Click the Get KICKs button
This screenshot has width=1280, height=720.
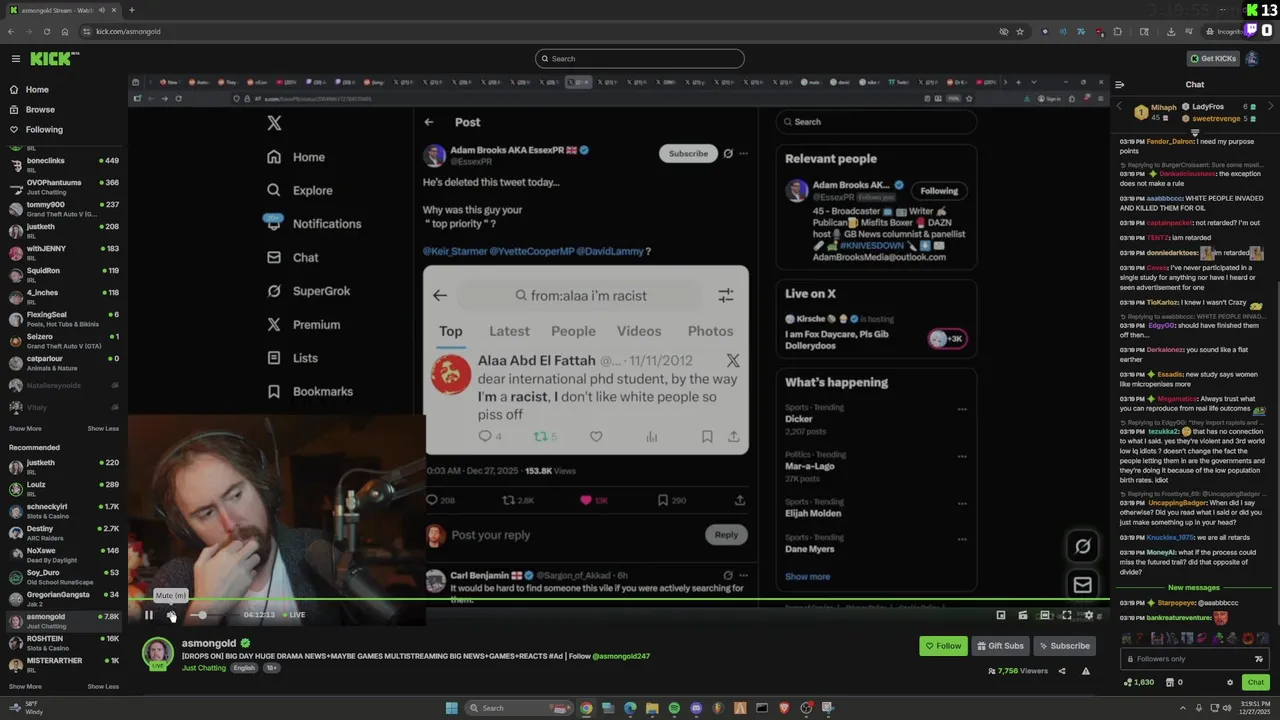click(x=1213, y=59)
